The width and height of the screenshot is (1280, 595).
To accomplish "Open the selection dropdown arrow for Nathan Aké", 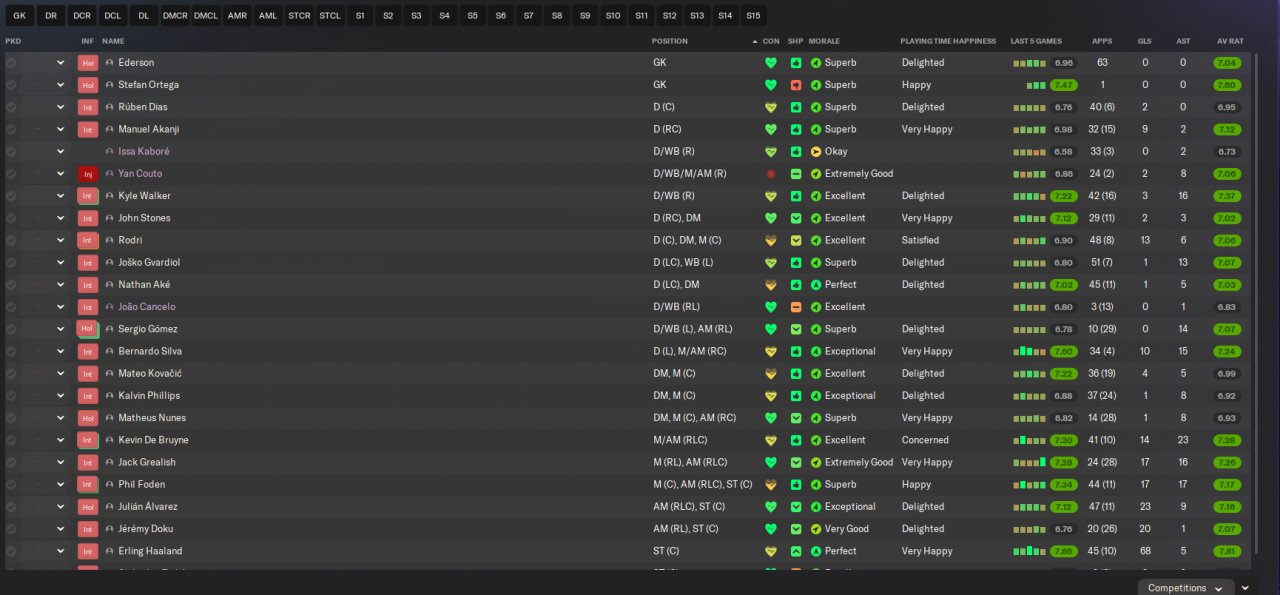I will (x=60, y=285).
